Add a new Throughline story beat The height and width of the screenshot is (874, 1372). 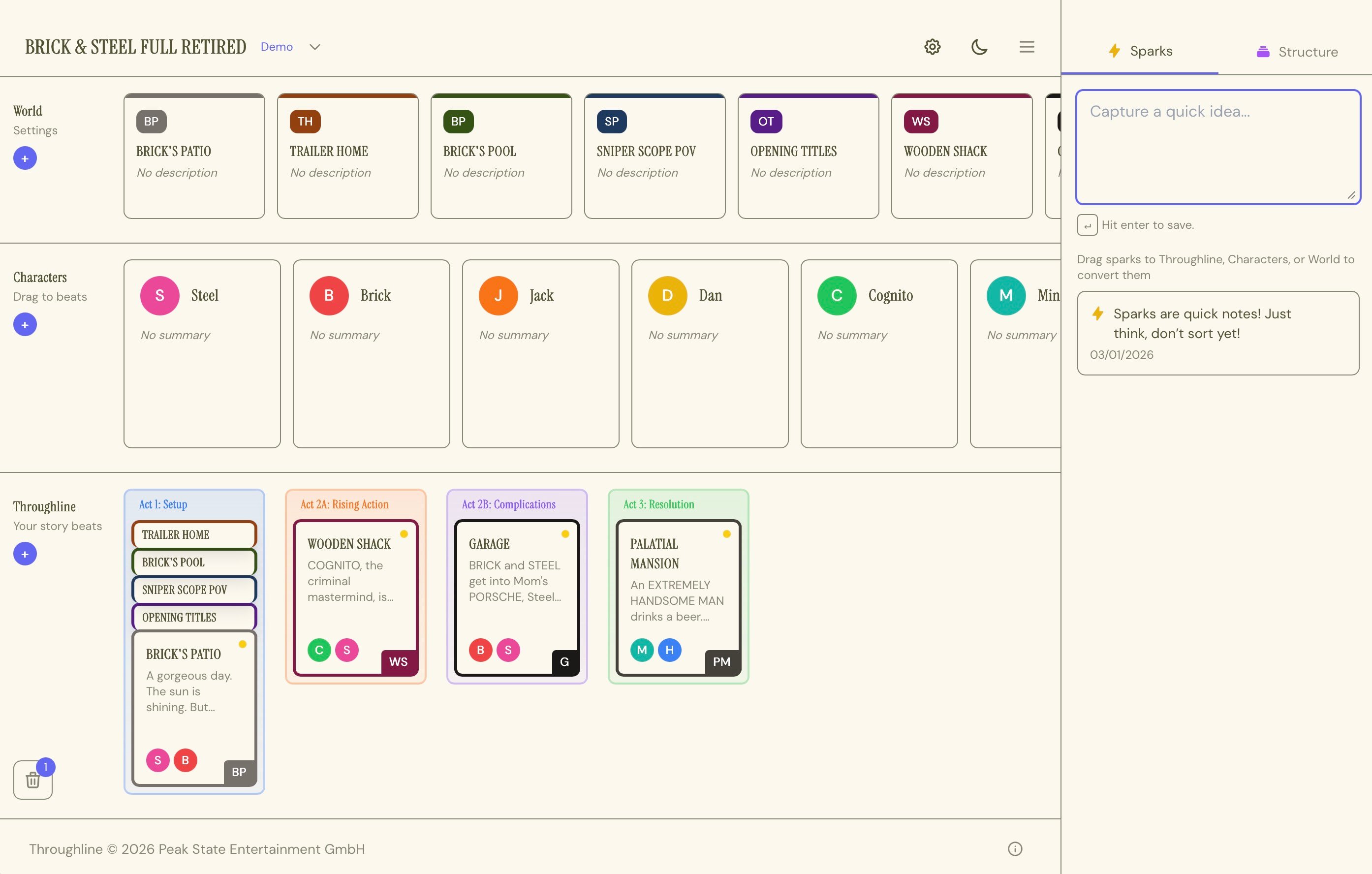(x=25, y=554)
